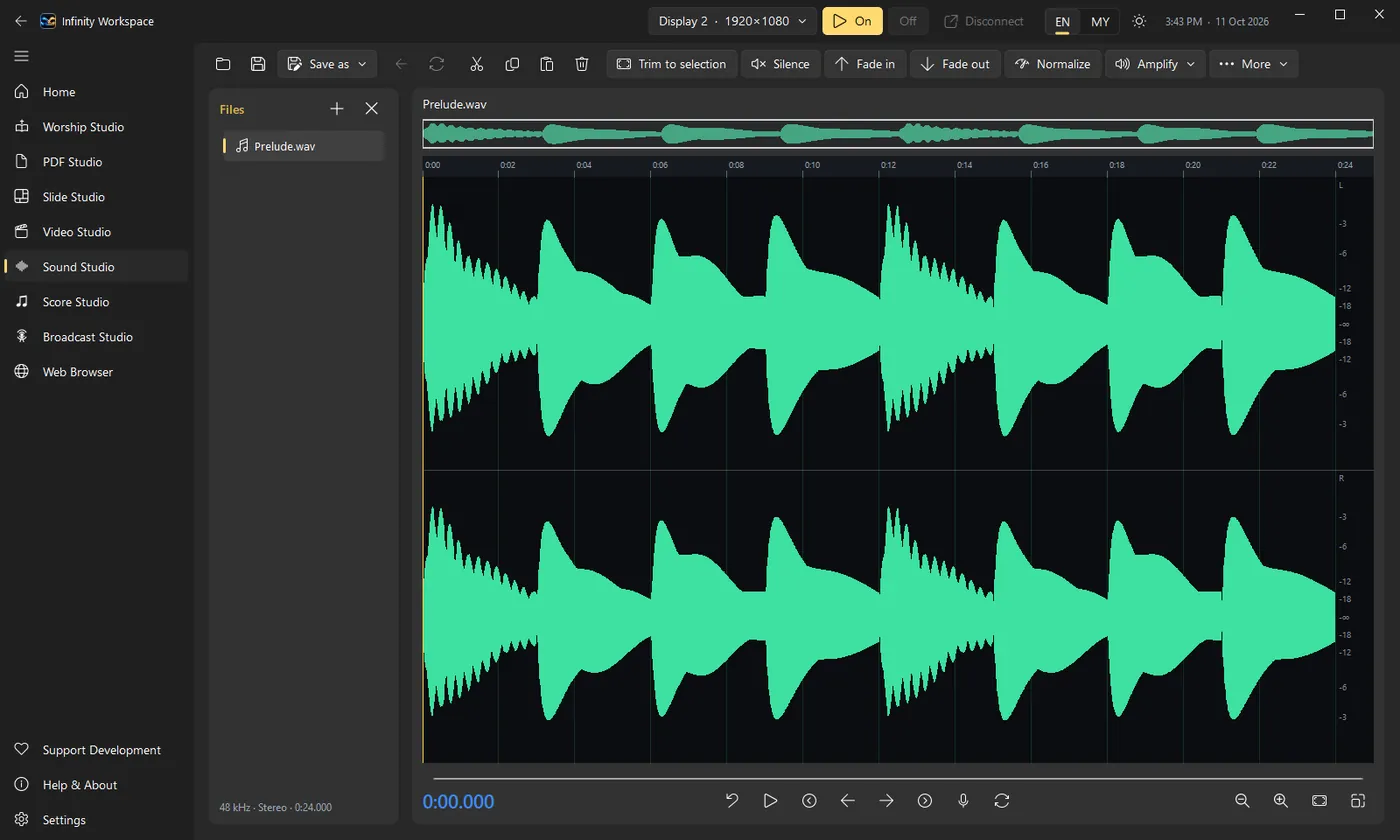Collapse the sidebar with the hamburger menu
Screen dimensions: 1400x840
(x=21, y=56)
